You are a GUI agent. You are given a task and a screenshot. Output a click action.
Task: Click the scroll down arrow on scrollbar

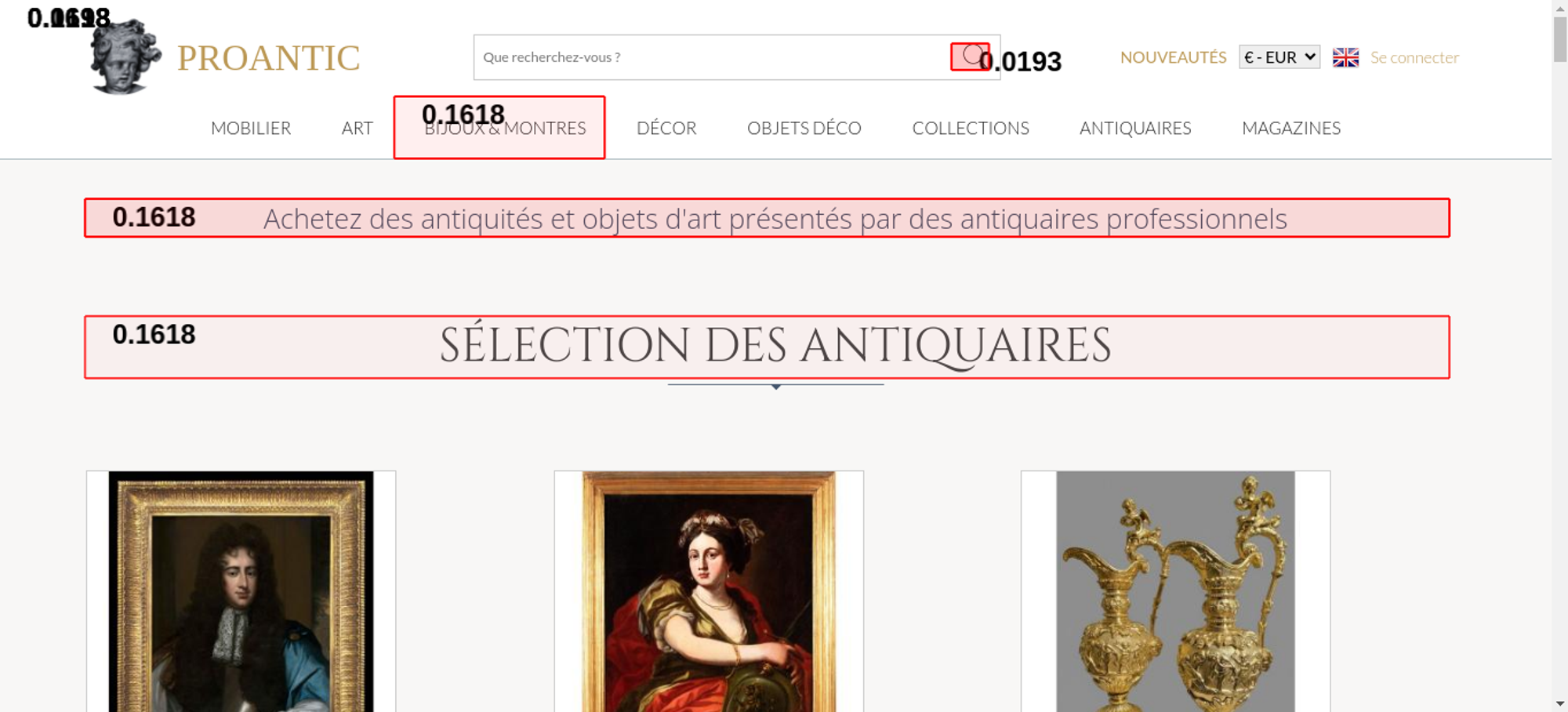(x=1559, y=703)
